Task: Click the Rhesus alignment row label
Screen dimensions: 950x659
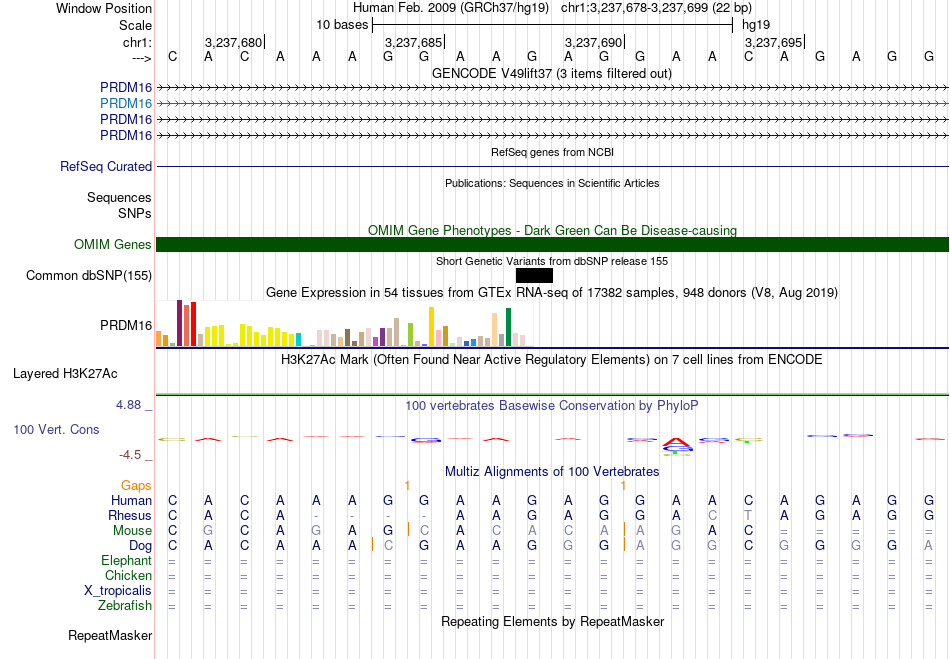Action: (x=130, y=515)
